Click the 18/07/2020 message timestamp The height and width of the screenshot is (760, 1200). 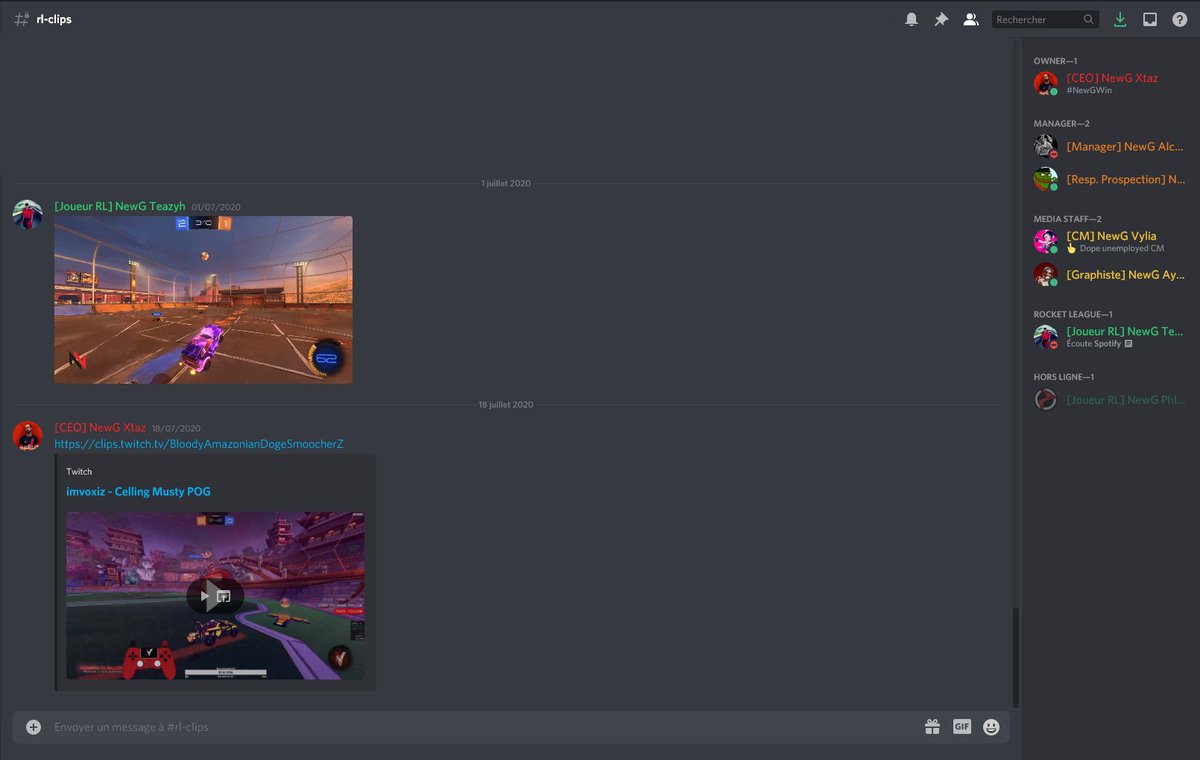[176, 428]
